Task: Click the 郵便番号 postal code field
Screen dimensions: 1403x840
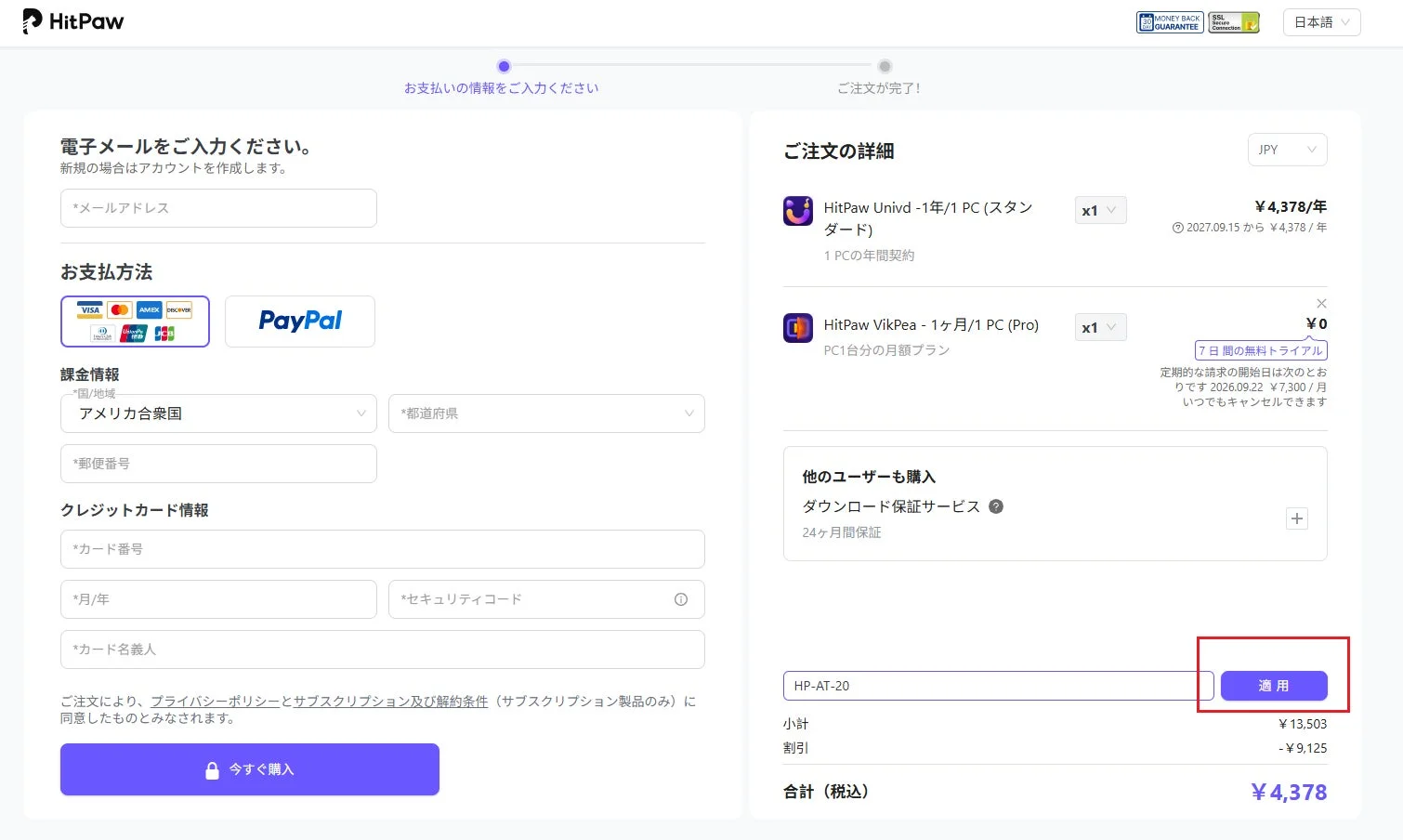Action: coord(218,464)
